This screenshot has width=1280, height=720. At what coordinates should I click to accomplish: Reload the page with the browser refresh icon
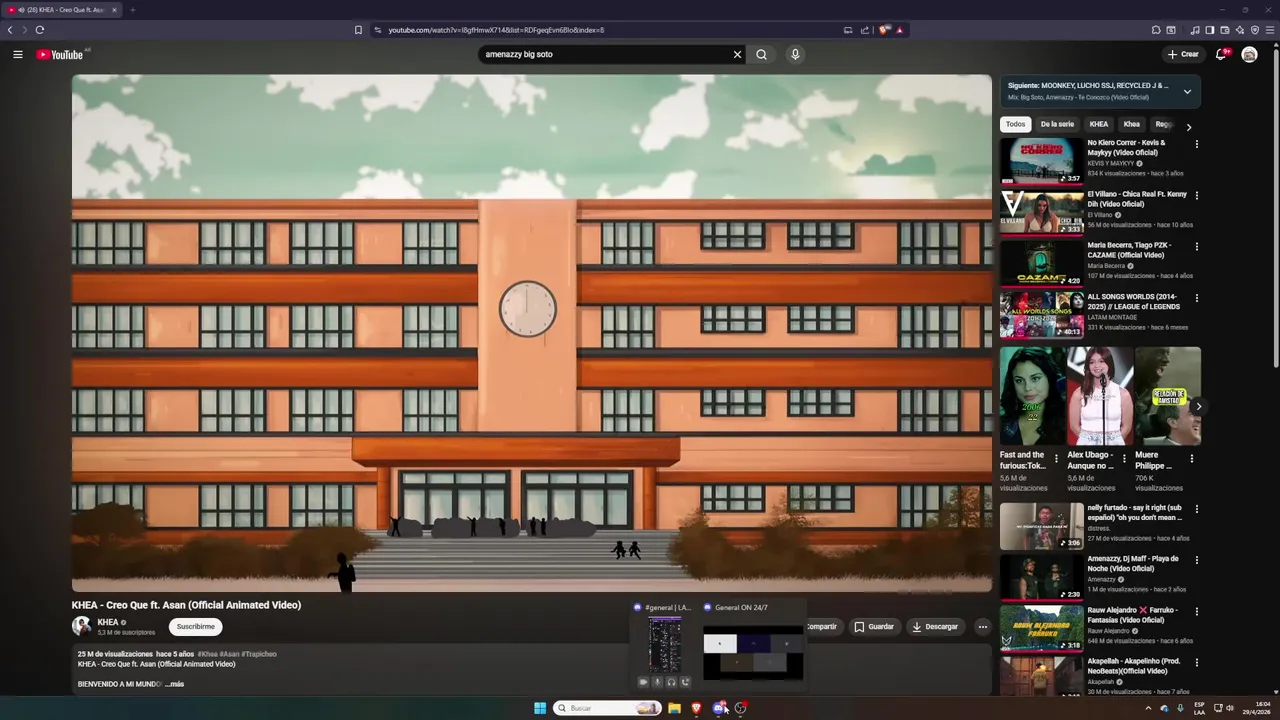[40, 30]
